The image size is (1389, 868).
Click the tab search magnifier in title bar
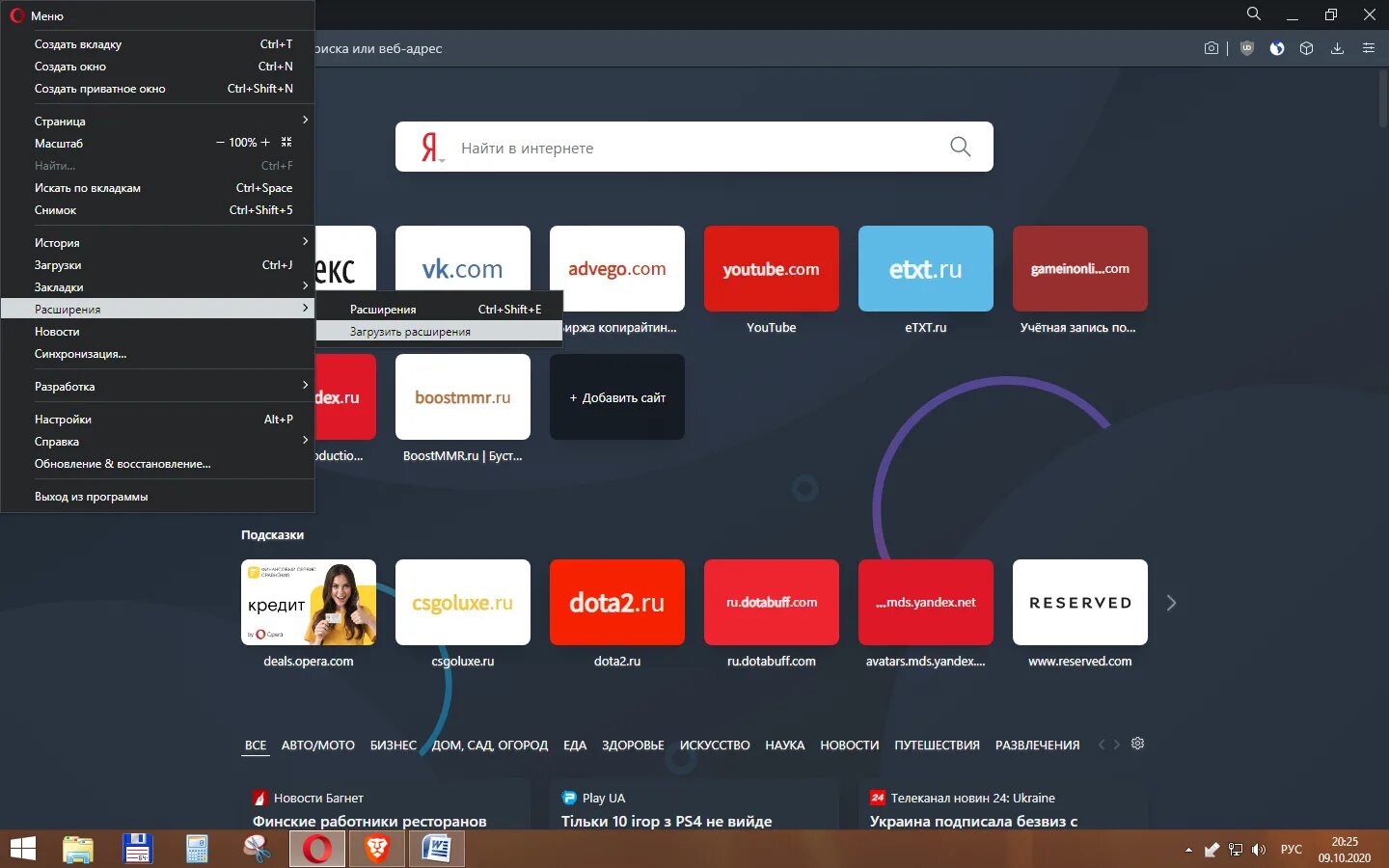[x=1254, y=14]
